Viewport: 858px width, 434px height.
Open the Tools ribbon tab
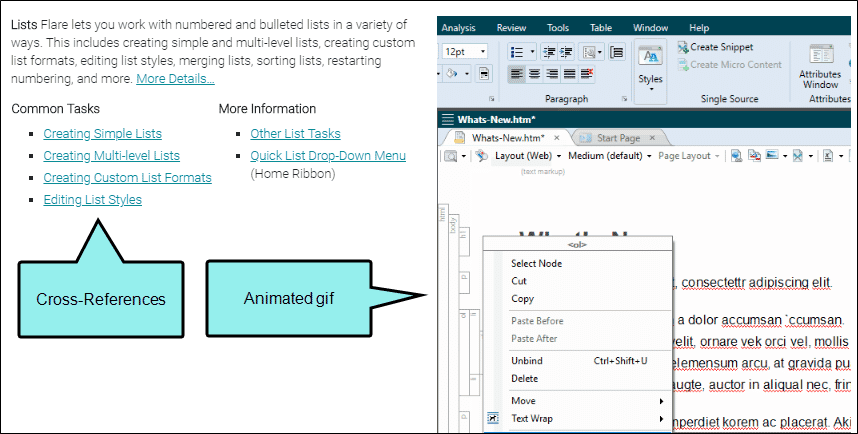pyautogui.click(x=558, y=28)
